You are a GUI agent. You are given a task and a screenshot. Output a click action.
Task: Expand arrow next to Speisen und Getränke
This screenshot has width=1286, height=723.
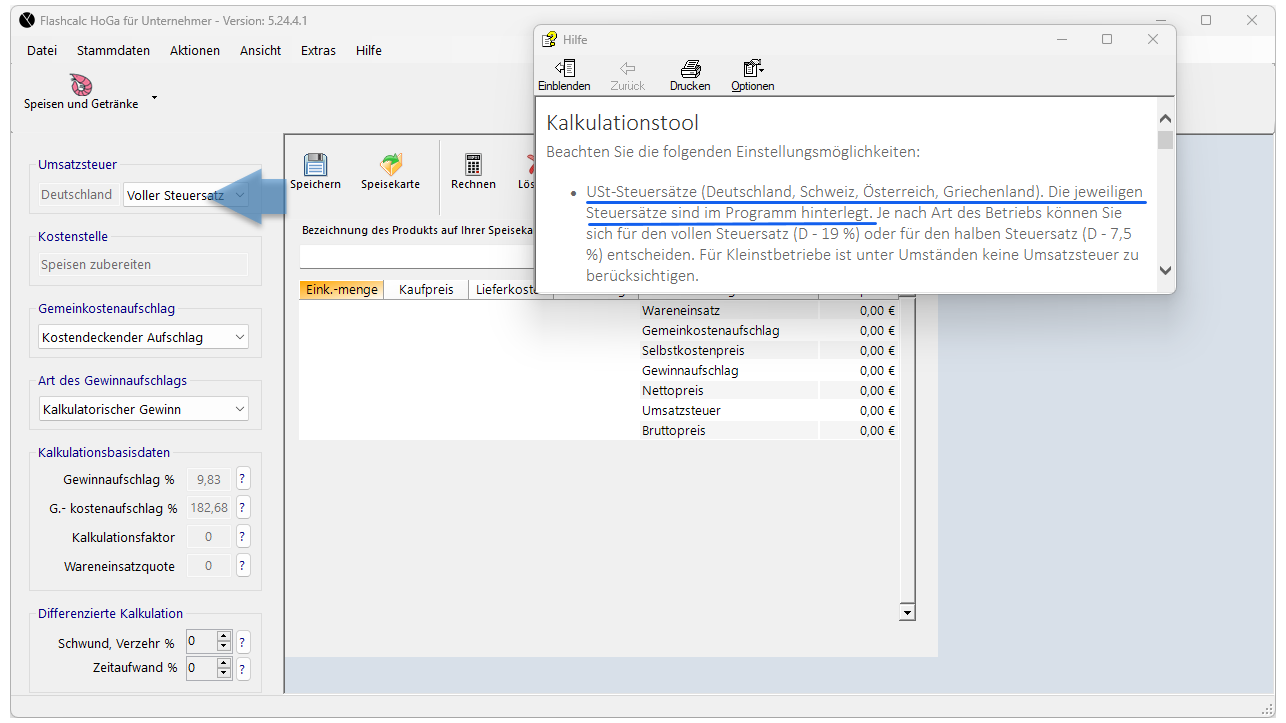[154, 98]
